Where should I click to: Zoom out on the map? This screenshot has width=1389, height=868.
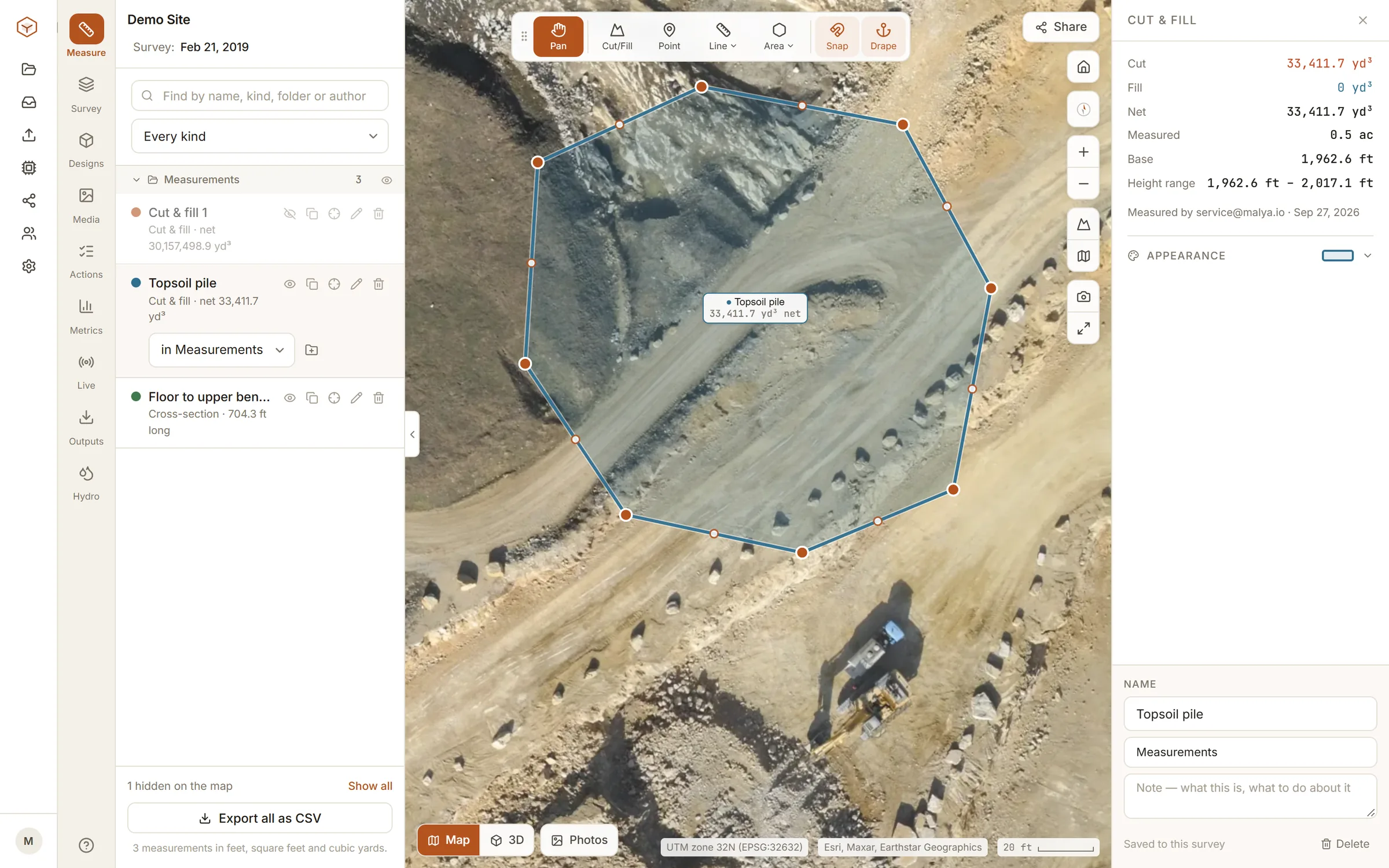(x=1083, y=184)
